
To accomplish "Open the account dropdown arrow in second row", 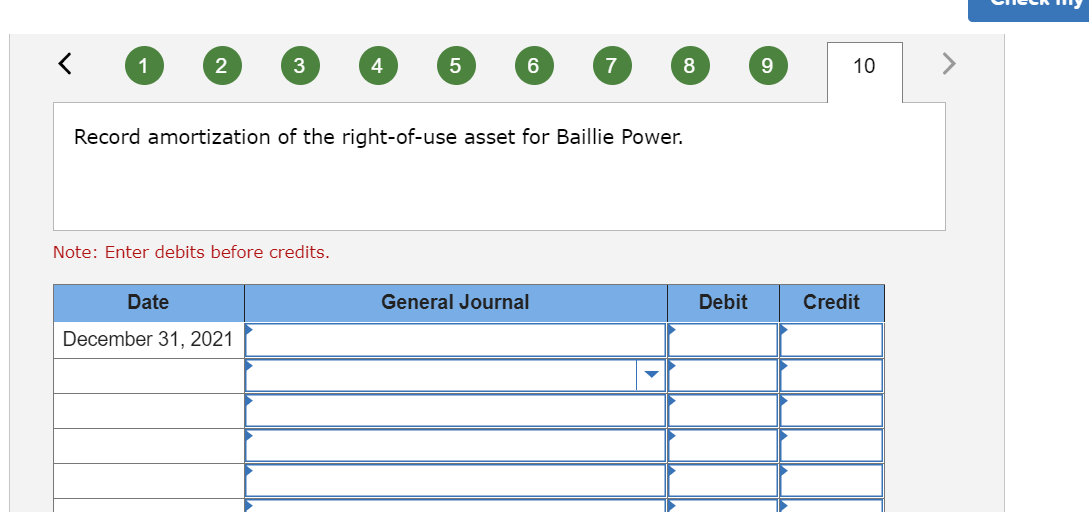I will (x=651, y=375).
